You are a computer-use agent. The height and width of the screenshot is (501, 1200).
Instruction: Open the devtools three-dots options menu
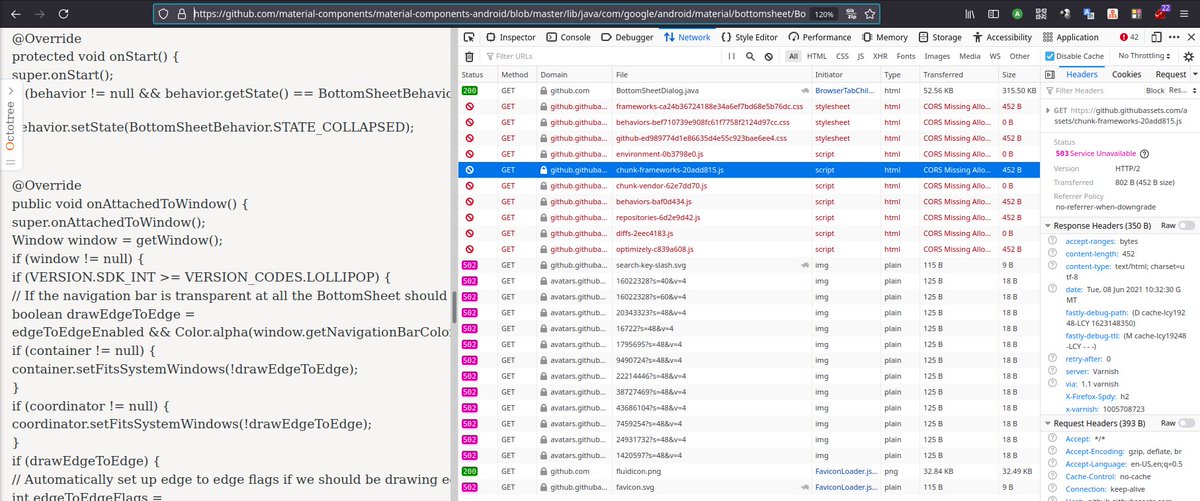1174,37
